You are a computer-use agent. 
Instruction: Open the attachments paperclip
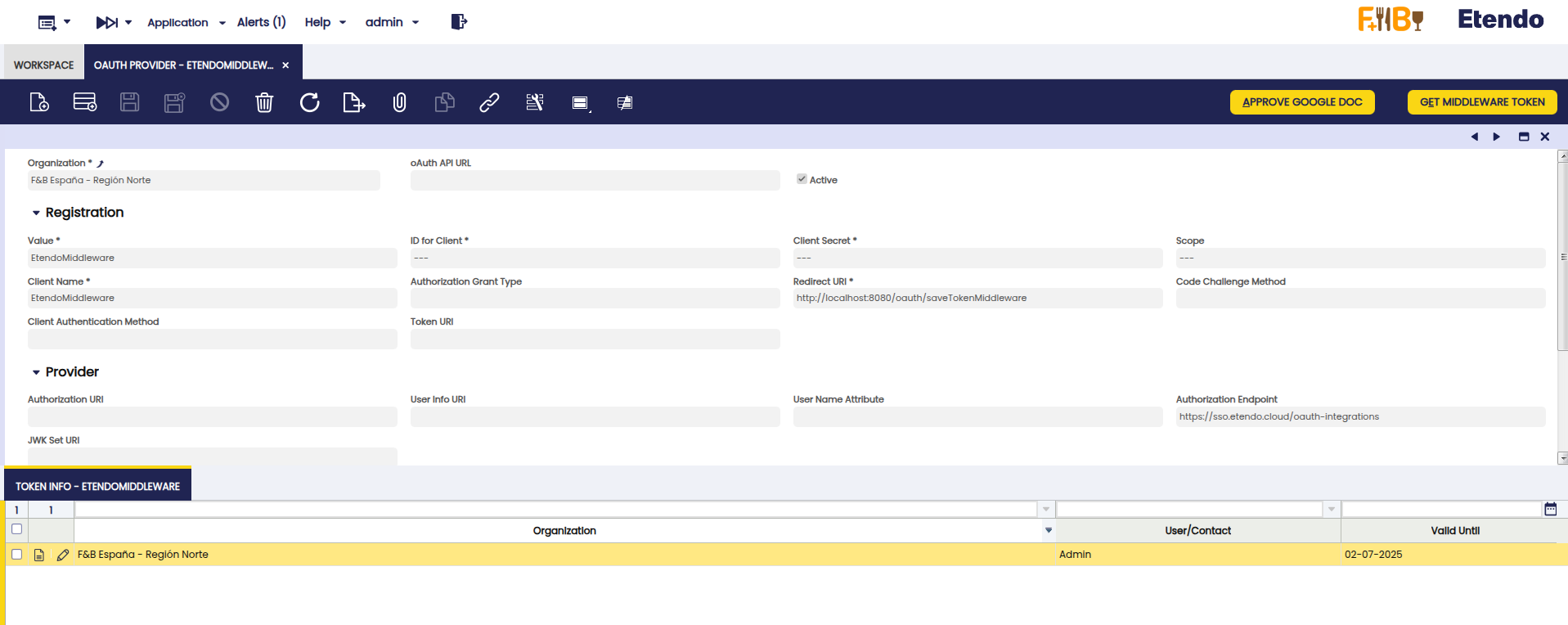[399, 102]
